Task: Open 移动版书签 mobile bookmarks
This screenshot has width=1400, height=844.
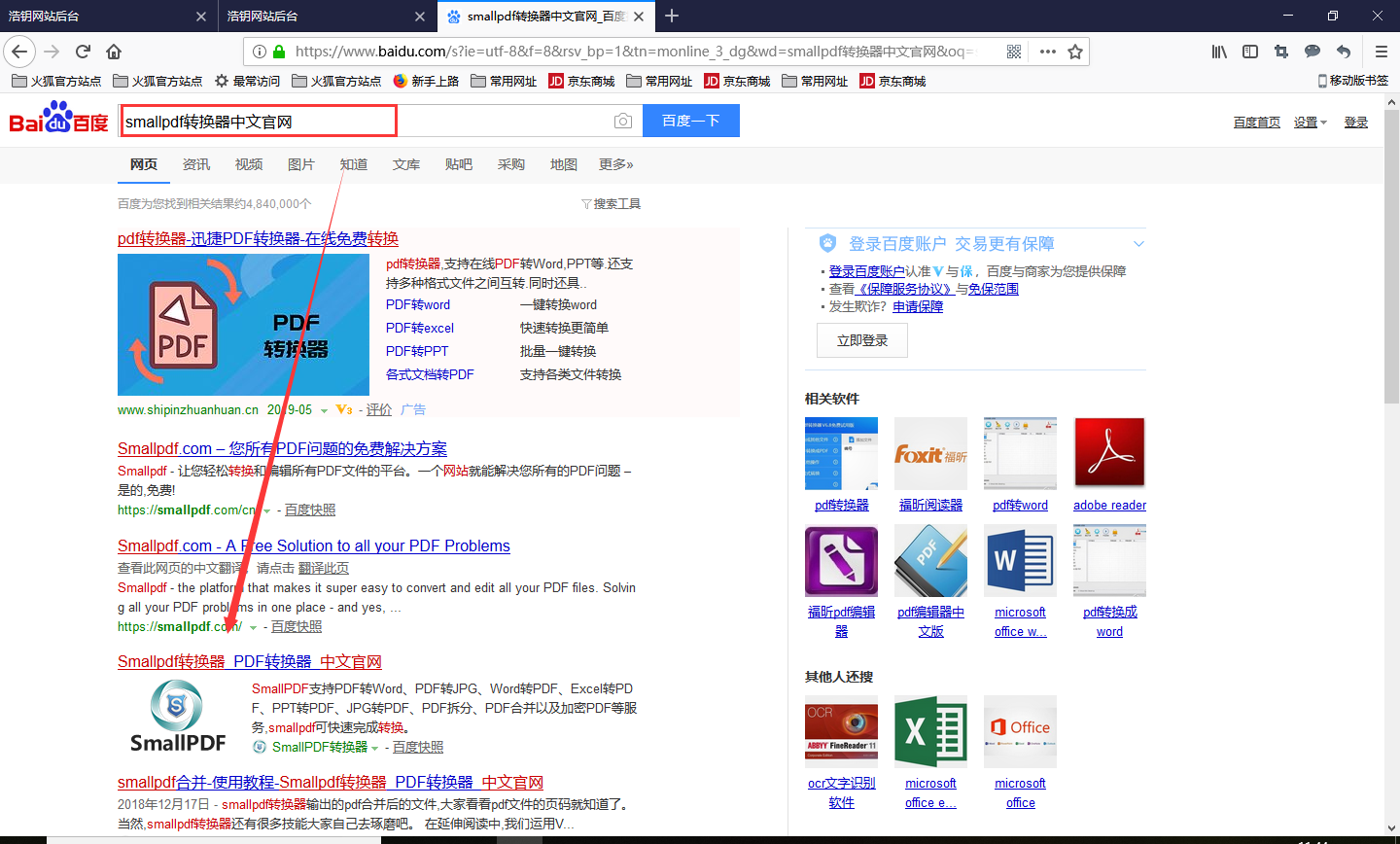Action: click(x=1352, y=81)
